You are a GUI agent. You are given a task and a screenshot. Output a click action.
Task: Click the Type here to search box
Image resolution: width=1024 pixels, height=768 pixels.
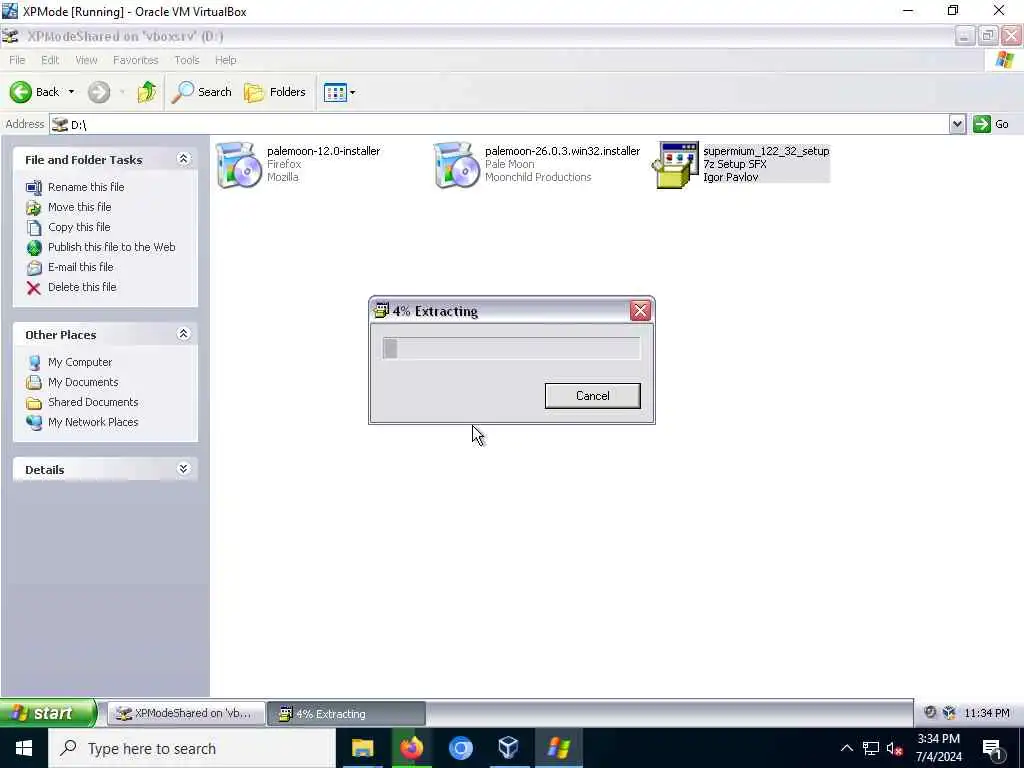point(192,748)
